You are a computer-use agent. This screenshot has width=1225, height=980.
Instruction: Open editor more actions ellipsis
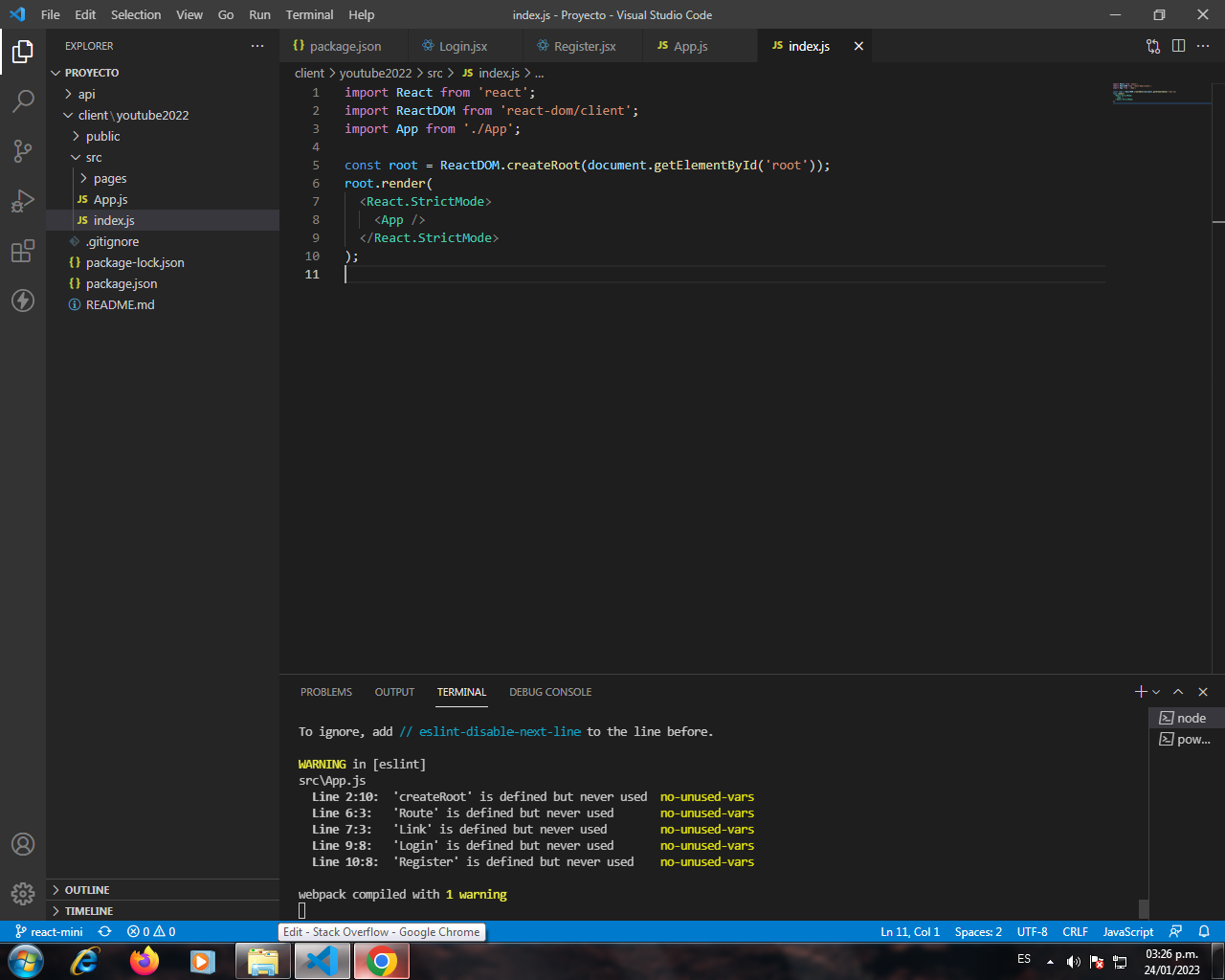point(1203,46)
